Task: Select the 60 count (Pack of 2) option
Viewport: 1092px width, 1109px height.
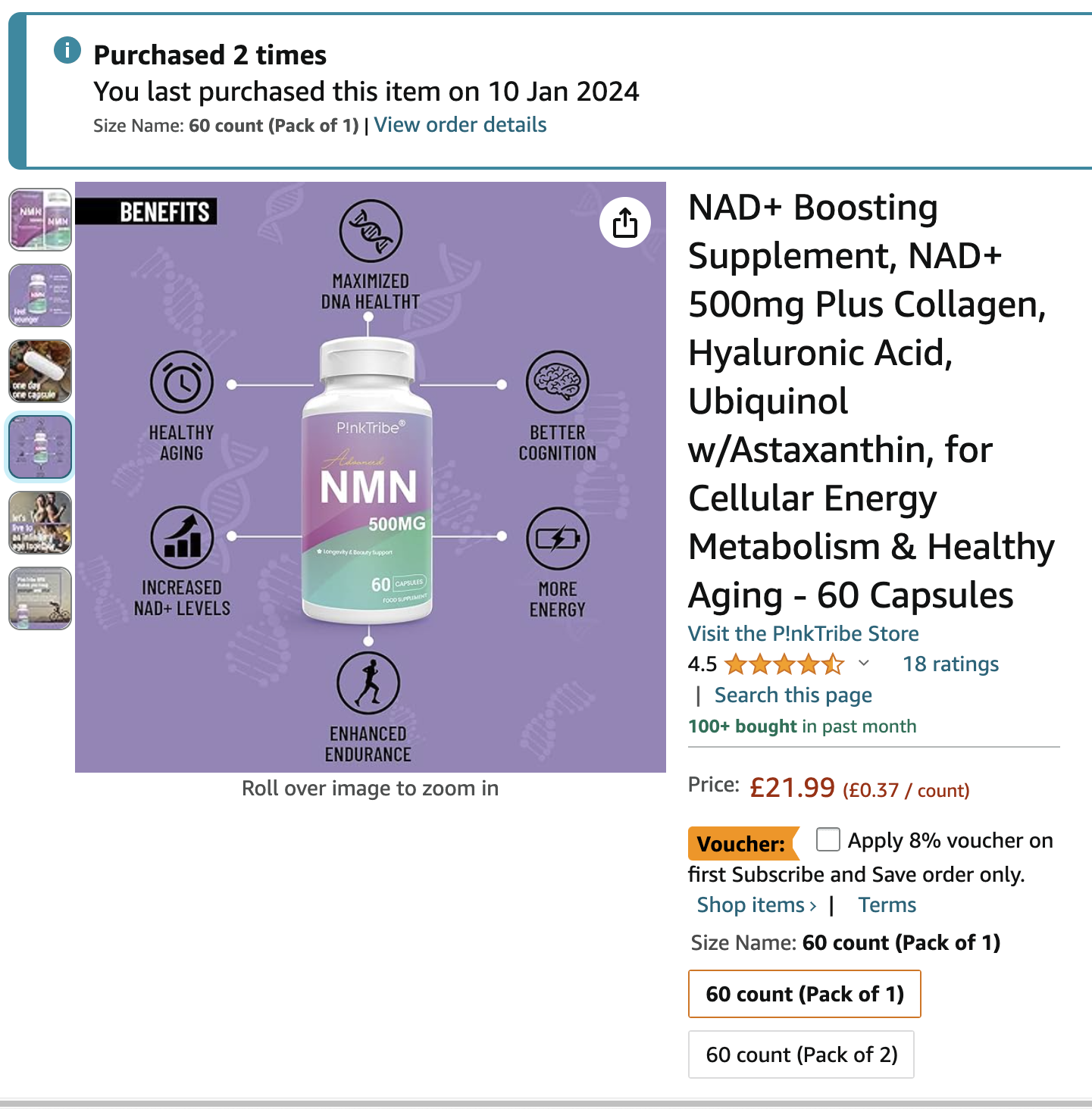Action: point(801,1054)
